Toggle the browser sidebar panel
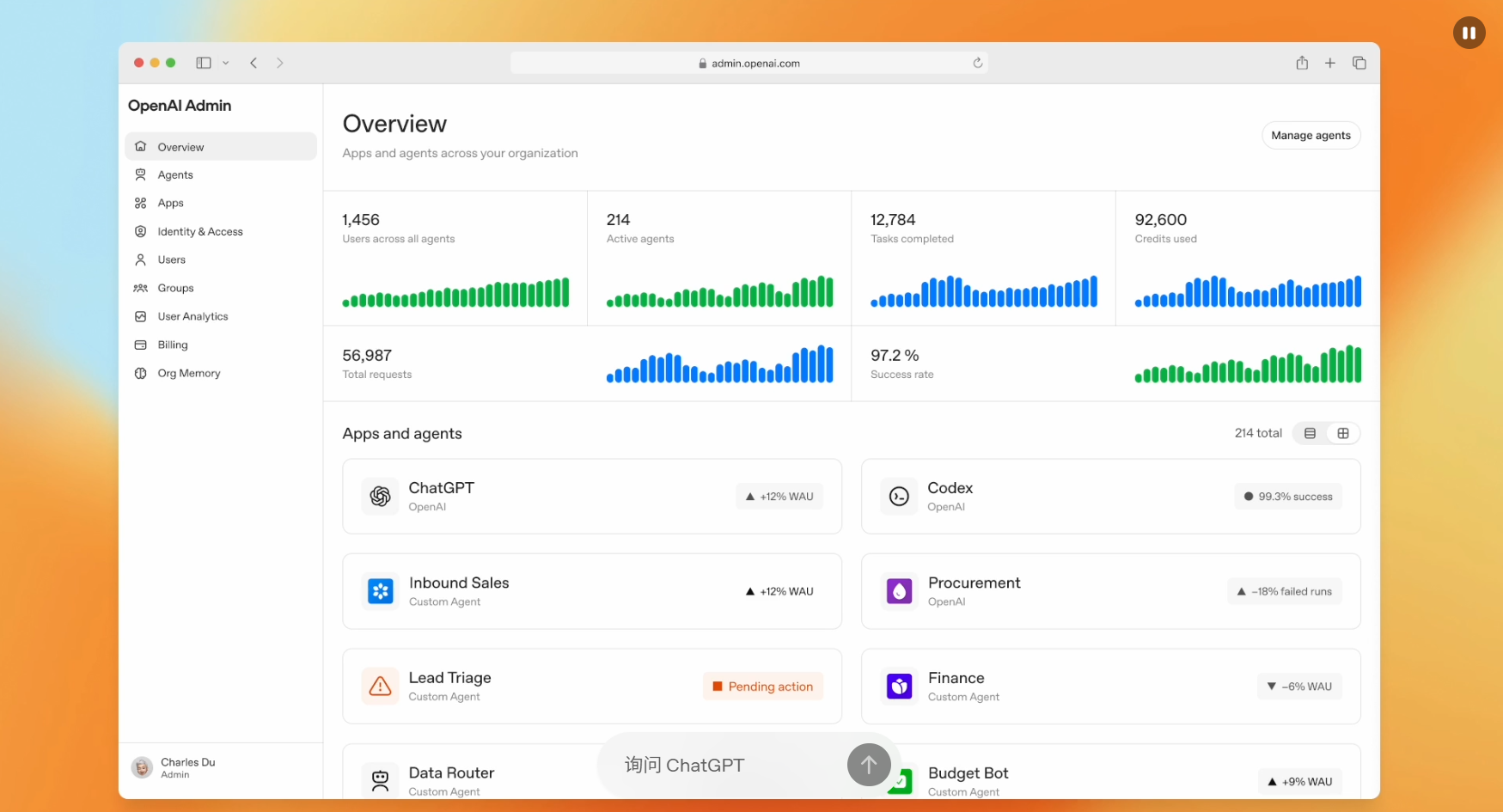Screen dimensions: 1503x812 (x=204, y=63)
